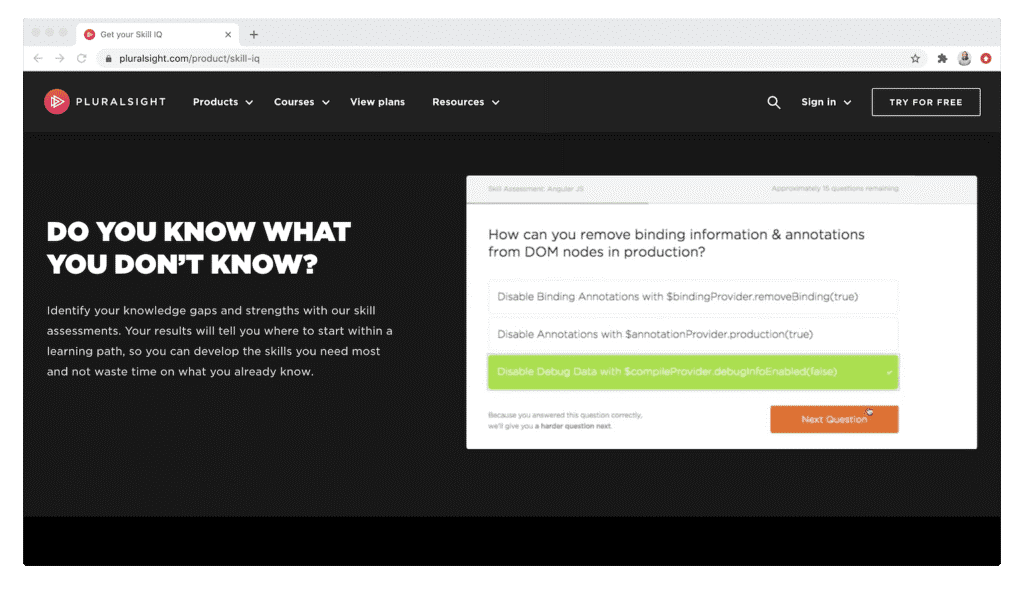Click the question text about DOM nodes
This screenshot has width=1024, height=594.
[x=676, y=243]
